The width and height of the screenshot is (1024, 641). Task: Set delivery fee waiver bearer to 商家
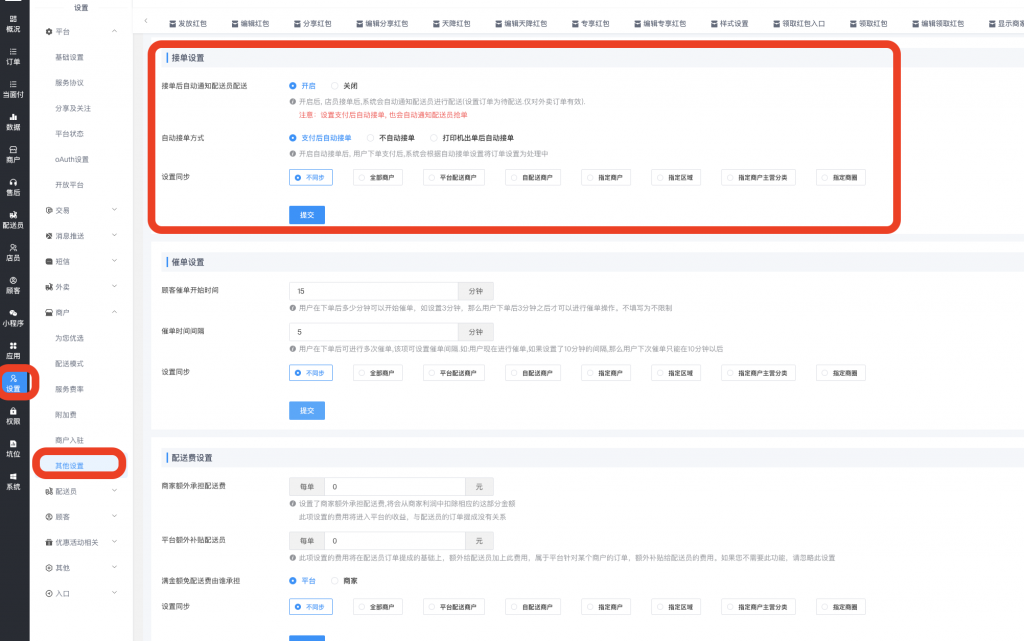[x=335, y=580]
